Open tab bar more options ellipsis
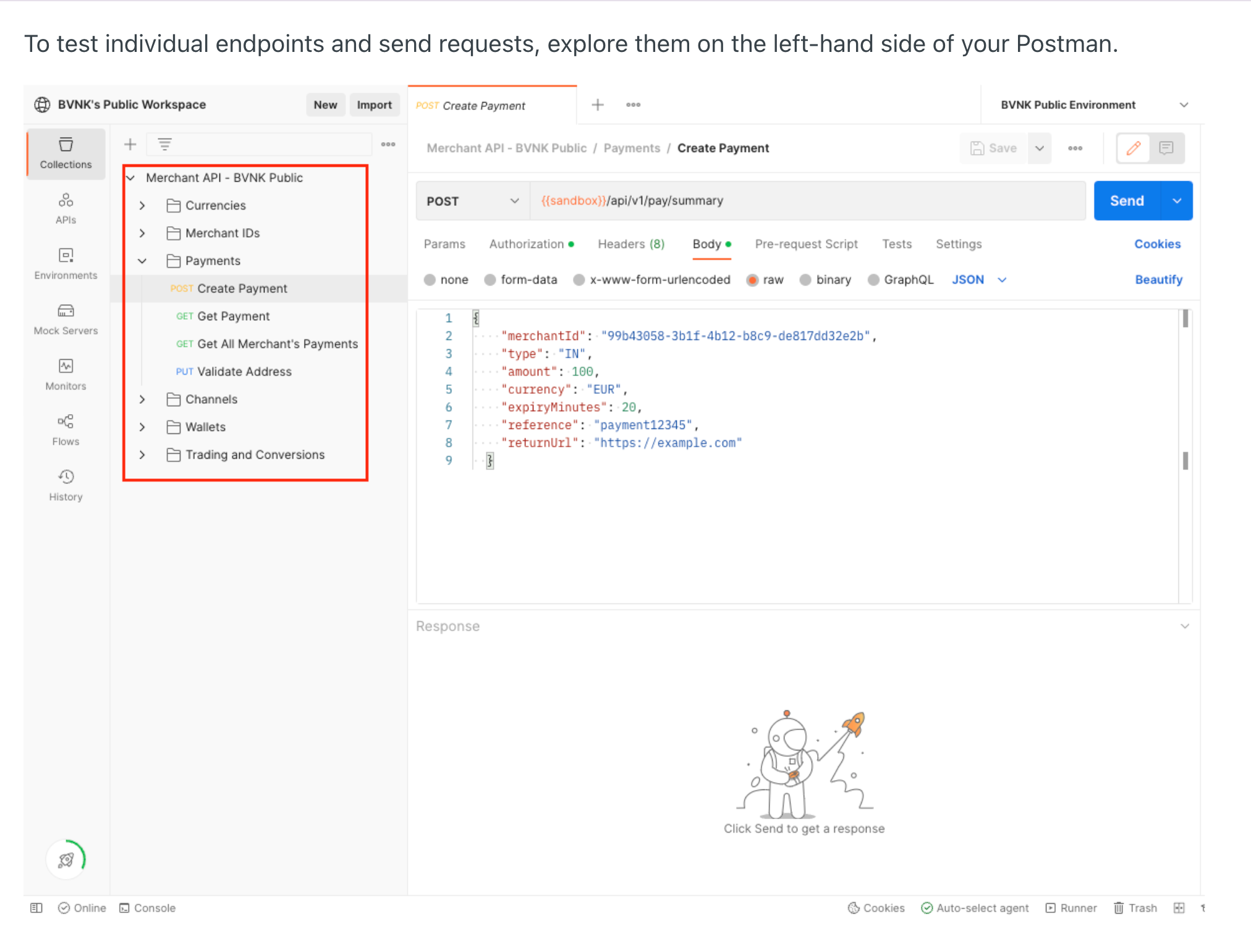The width and height of the screenshot is (1251, 952). pyautogui.click(x=634, y=105)
